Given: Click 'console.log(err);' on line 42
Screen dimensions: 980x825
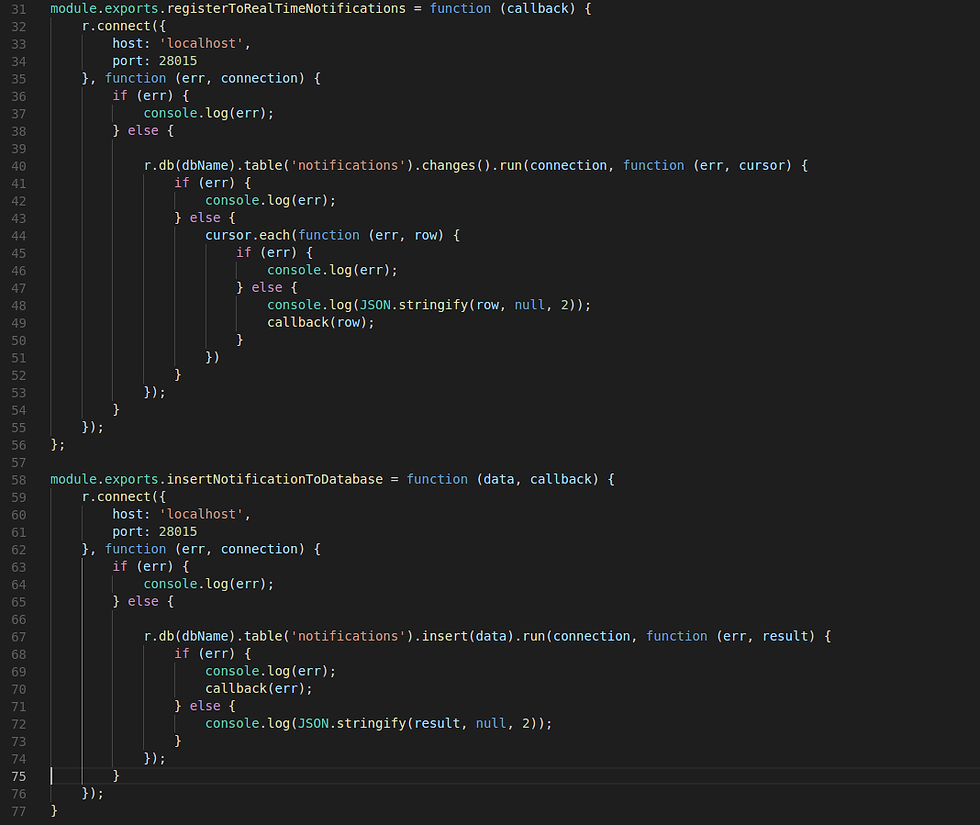Looking at the screenshot, I should 271,201.
